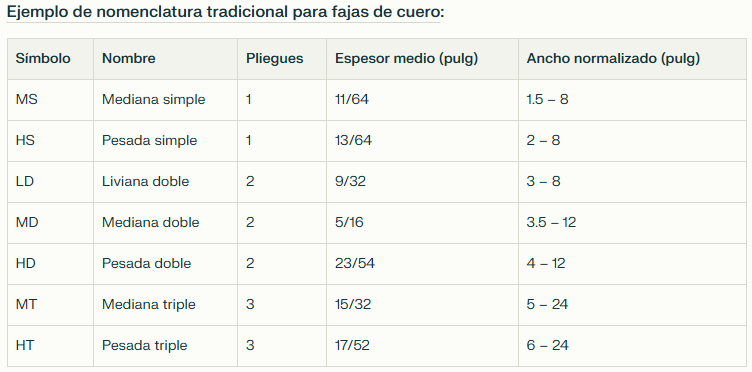
Task: Click the heading about fajas de cuero
Action: pos(225,12)
